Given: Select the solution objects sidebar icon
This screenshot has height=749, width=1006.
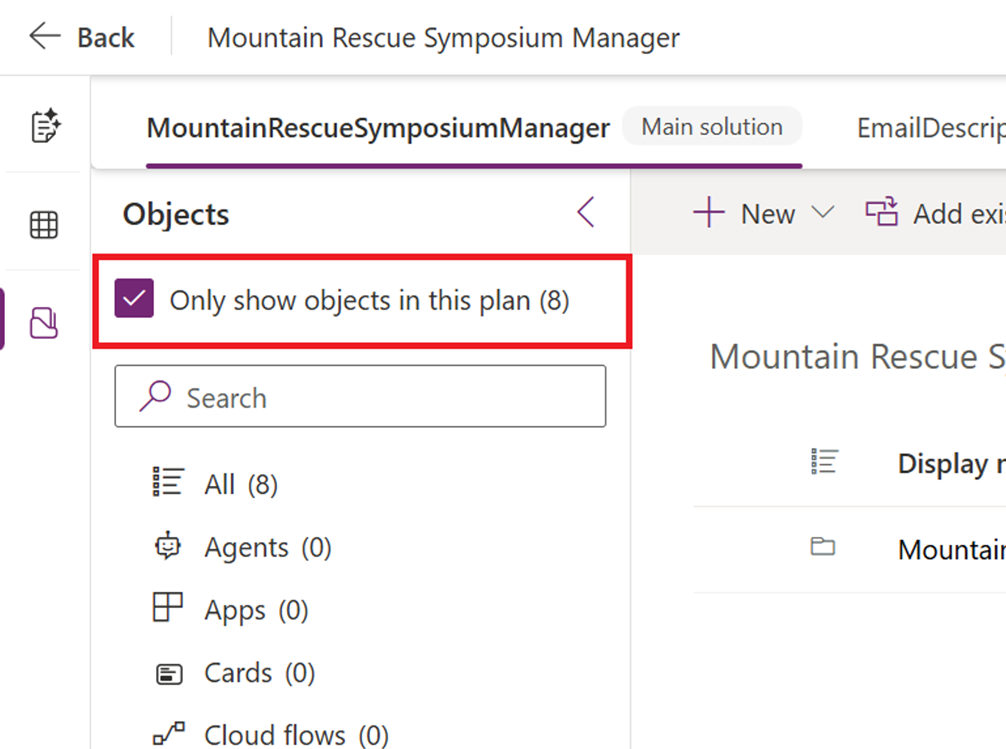Looking at the screenshot, I should click(x=45, y=322).
